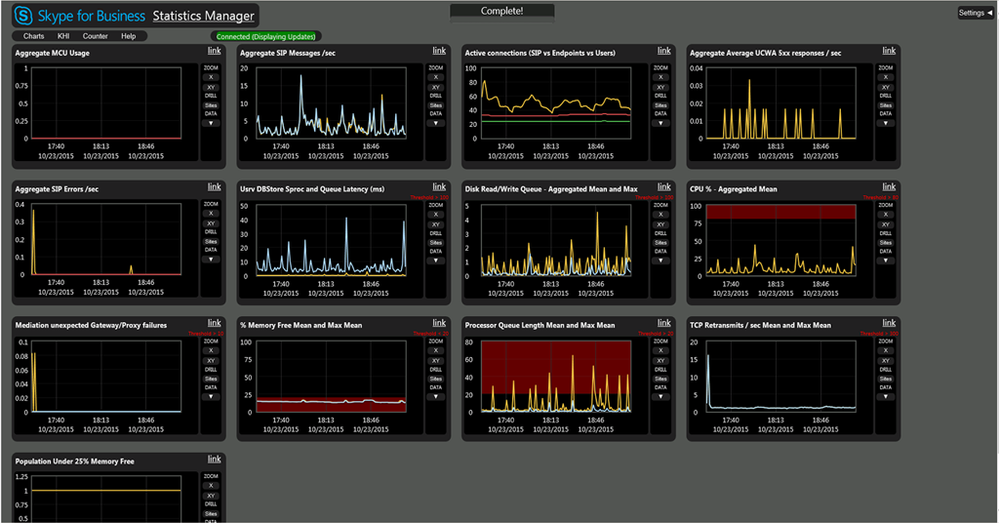Screen dimensions: 999x523
Task: Open DATA dropdown on Aggregate SIP Messages chart
Action: point(436,123)
